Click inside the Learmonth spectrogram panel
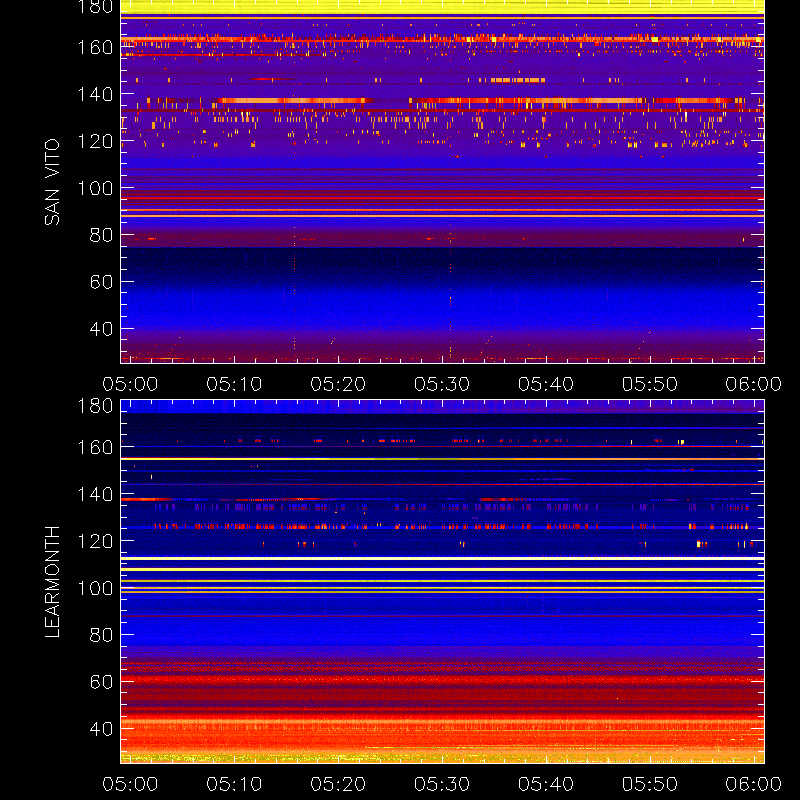 pos(442,581)
